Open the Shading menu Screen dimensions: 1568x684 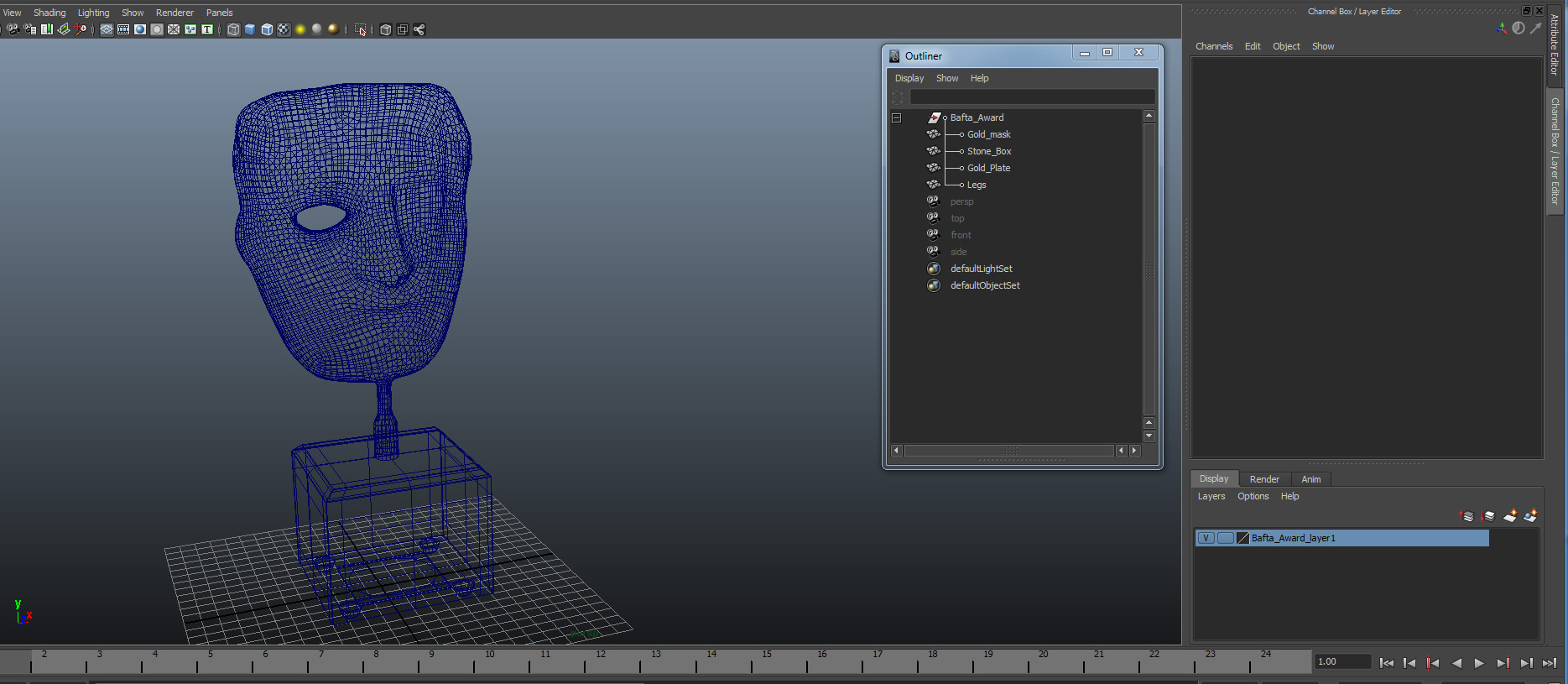49,13
